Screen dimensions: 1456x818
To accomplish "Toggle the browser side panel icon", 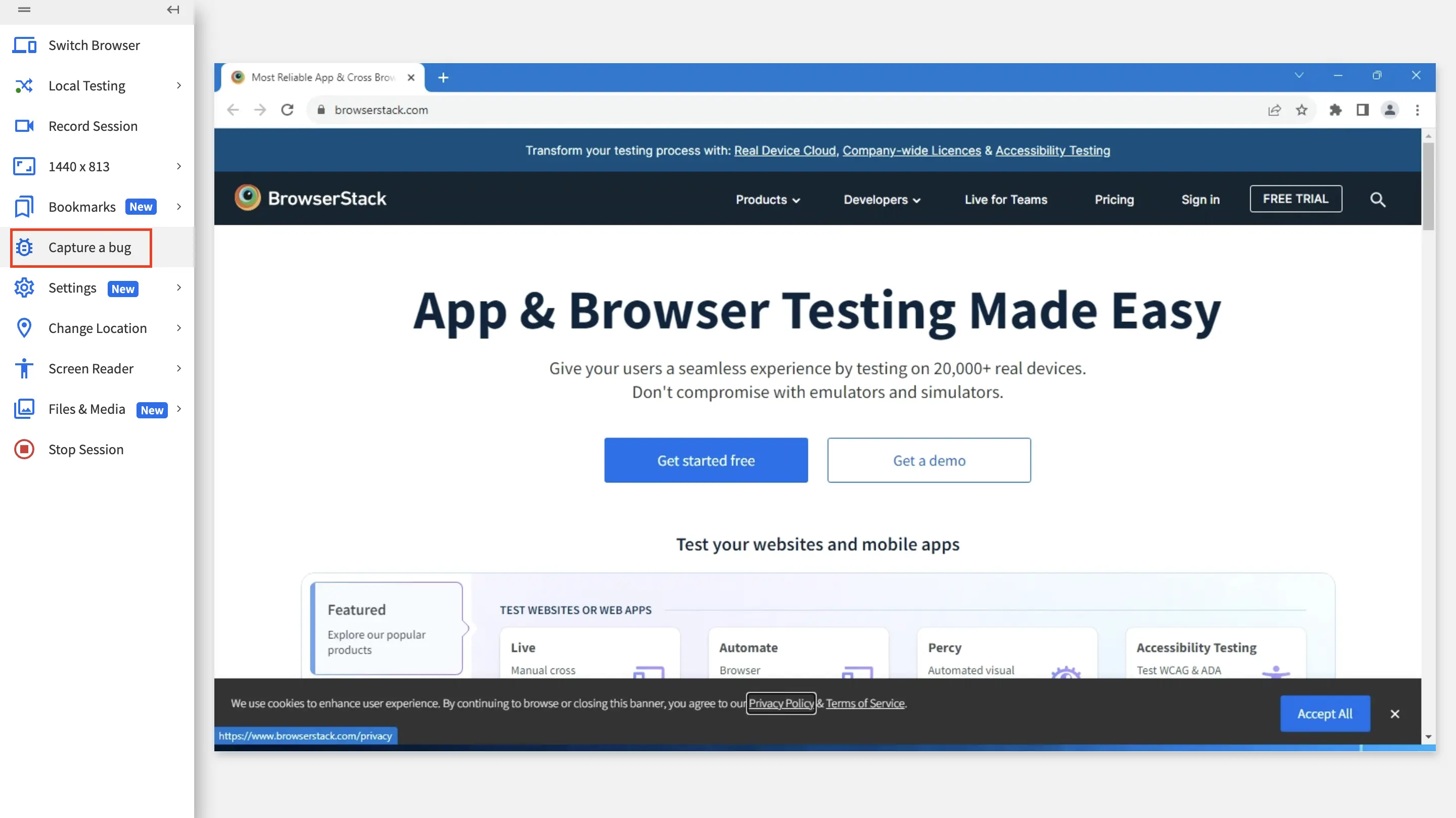I will (1362, 110).
